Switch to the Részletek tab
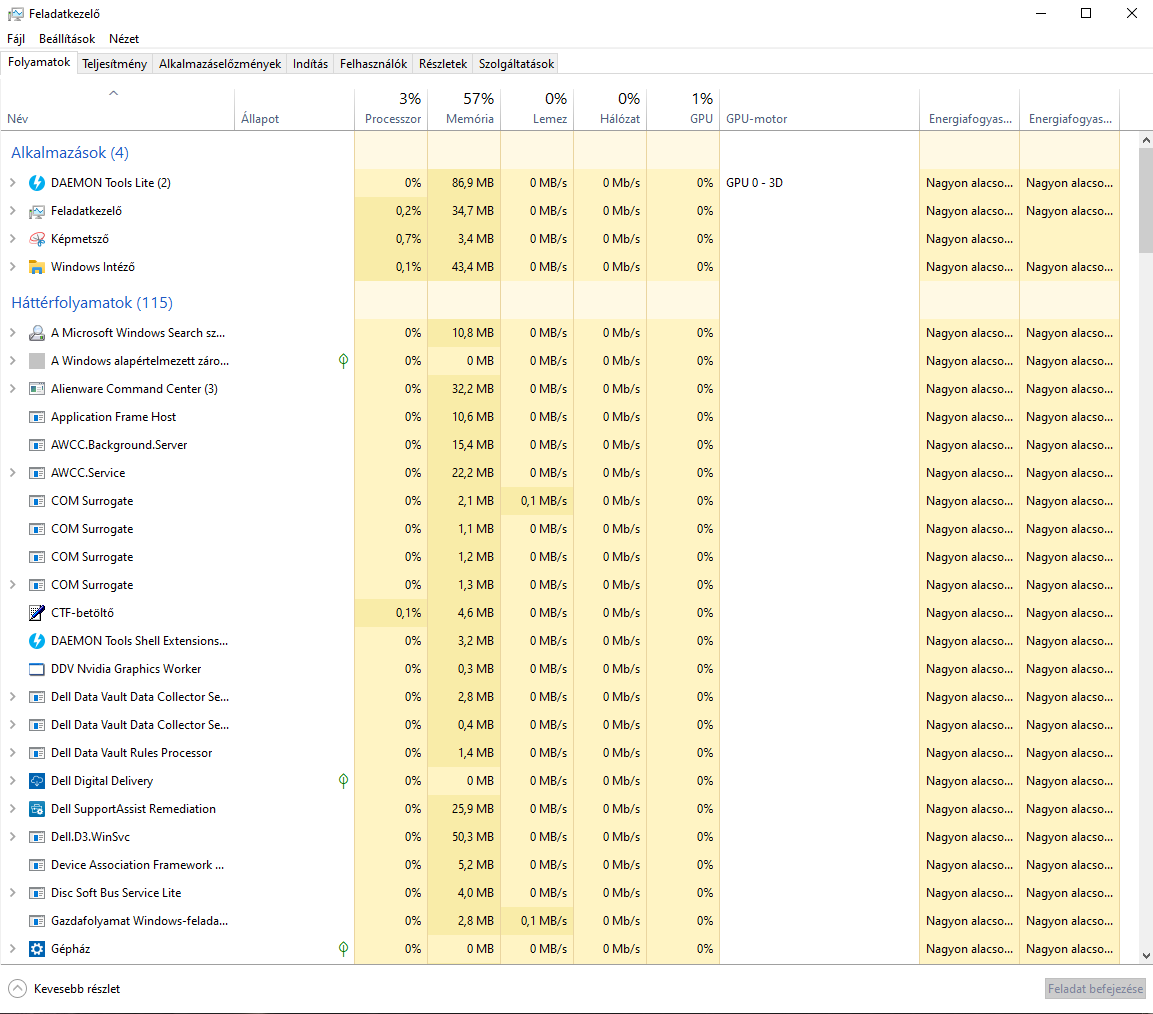This screenshot has height=1014, width=1153. pyautogui.click(x=443, y=64)
